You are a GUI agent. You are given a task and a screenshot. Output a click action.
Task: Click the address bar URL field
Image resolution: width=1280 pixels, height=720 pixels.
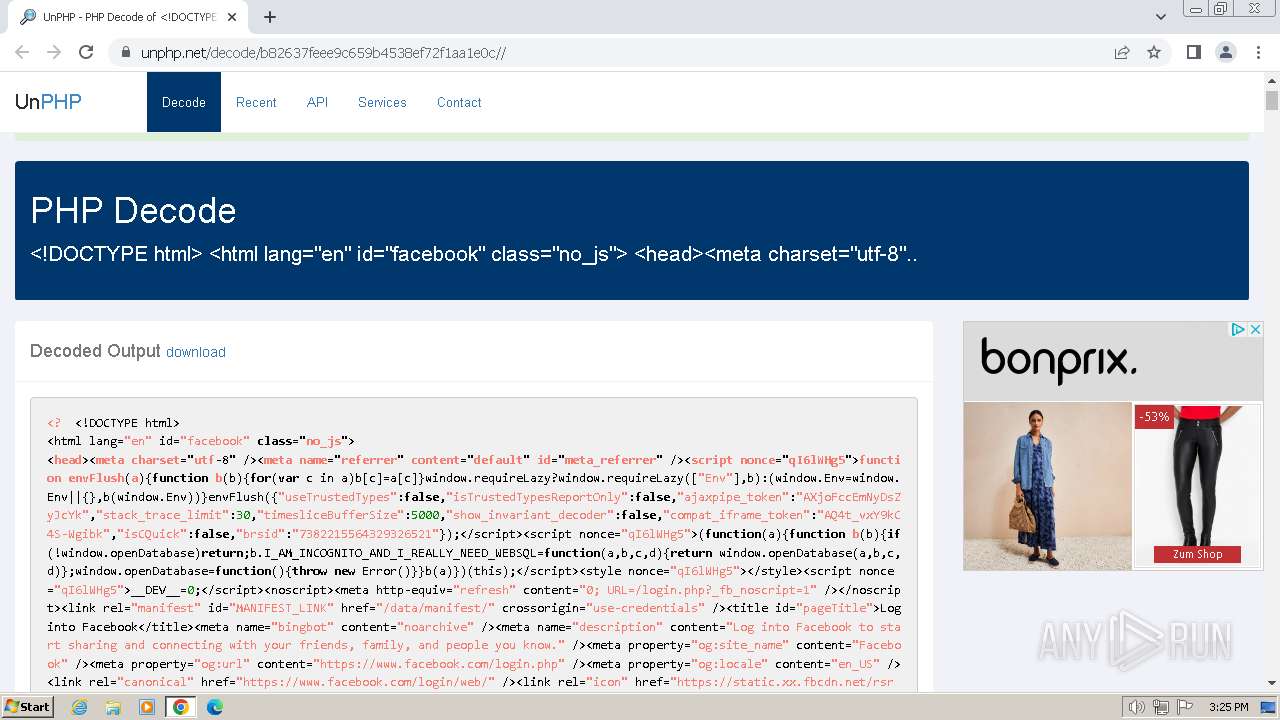(620, 52)
